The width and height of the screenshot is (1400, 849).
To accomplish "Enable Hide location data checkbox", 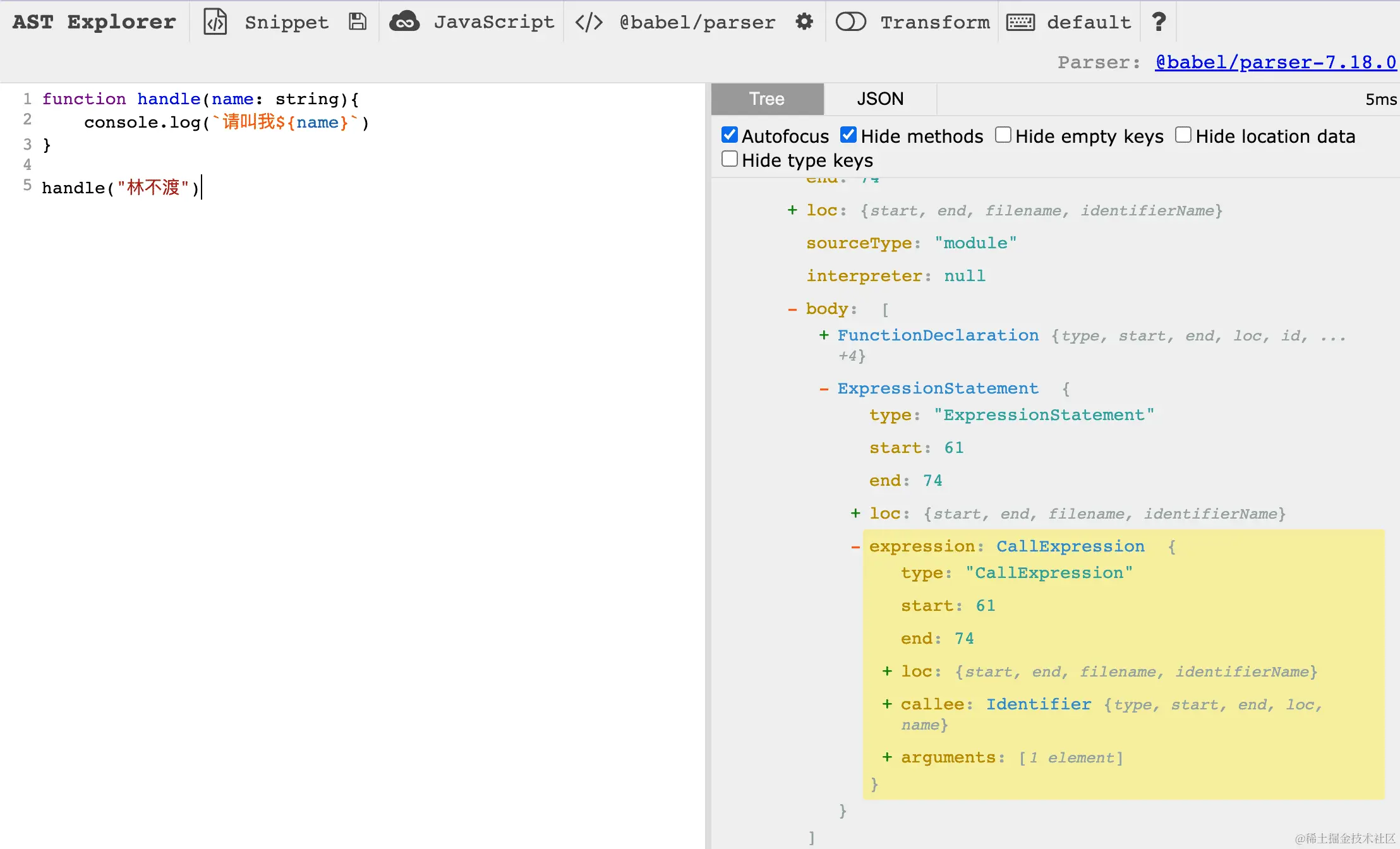I will tap(1183, 135).
